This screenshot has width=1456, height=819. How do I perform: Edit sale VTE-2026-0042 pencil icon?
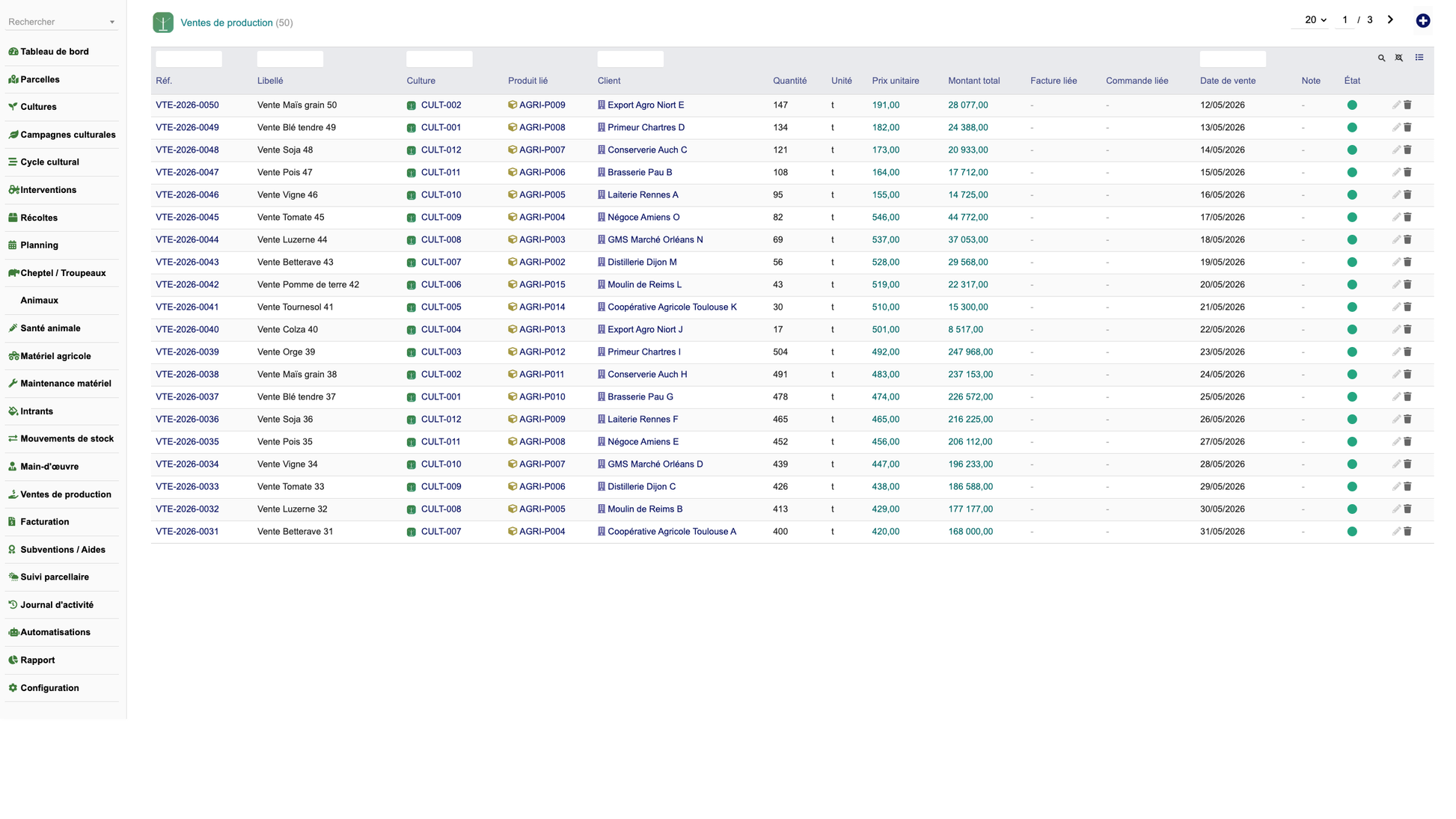1395,285
